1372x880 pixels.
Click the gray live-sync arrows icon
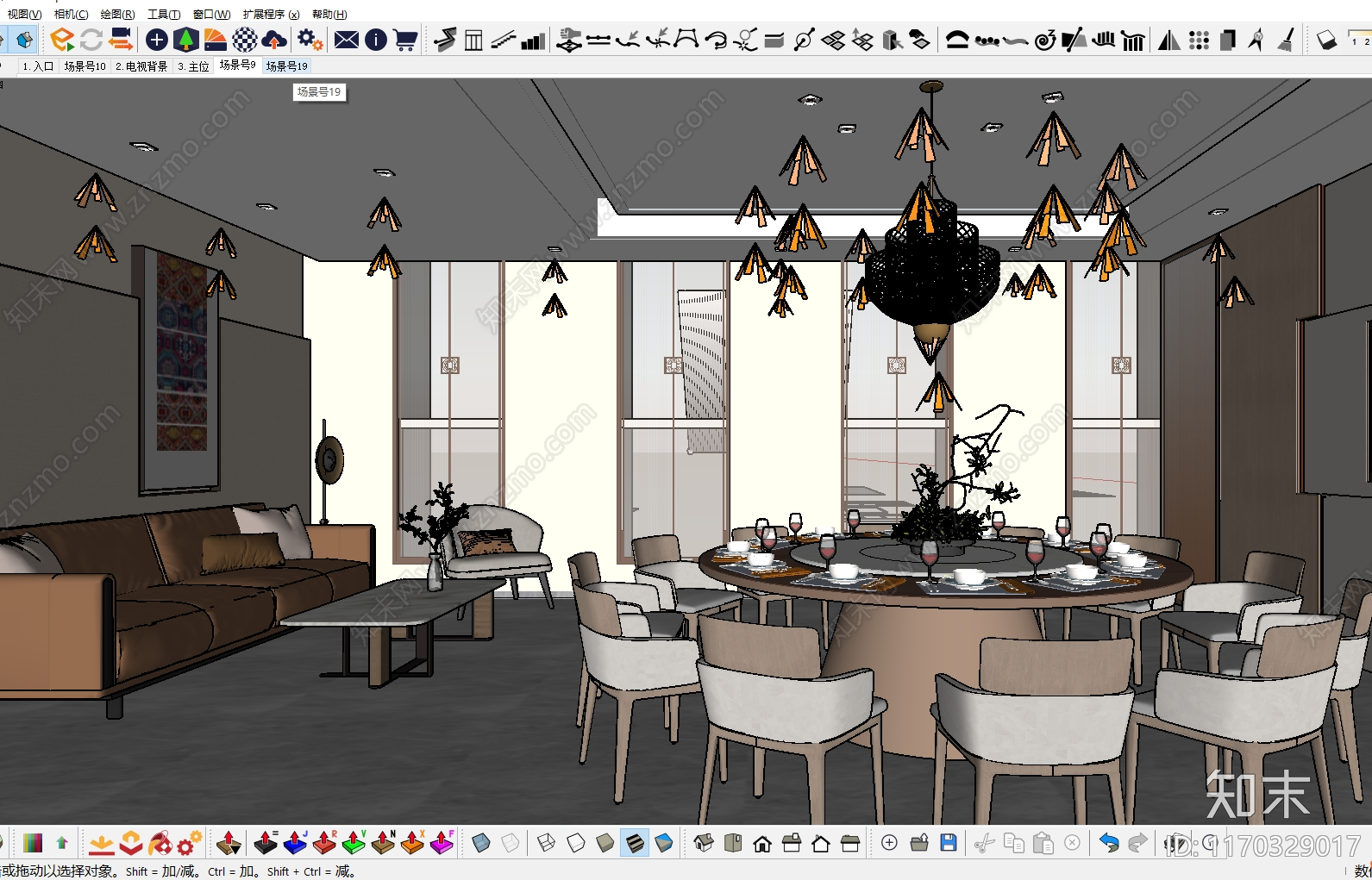91,40
